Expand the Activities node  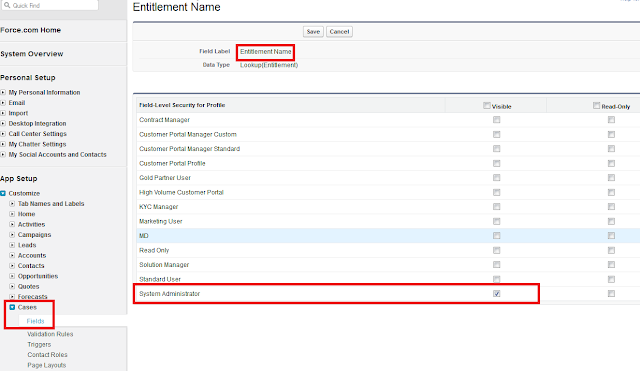[12, 224]
